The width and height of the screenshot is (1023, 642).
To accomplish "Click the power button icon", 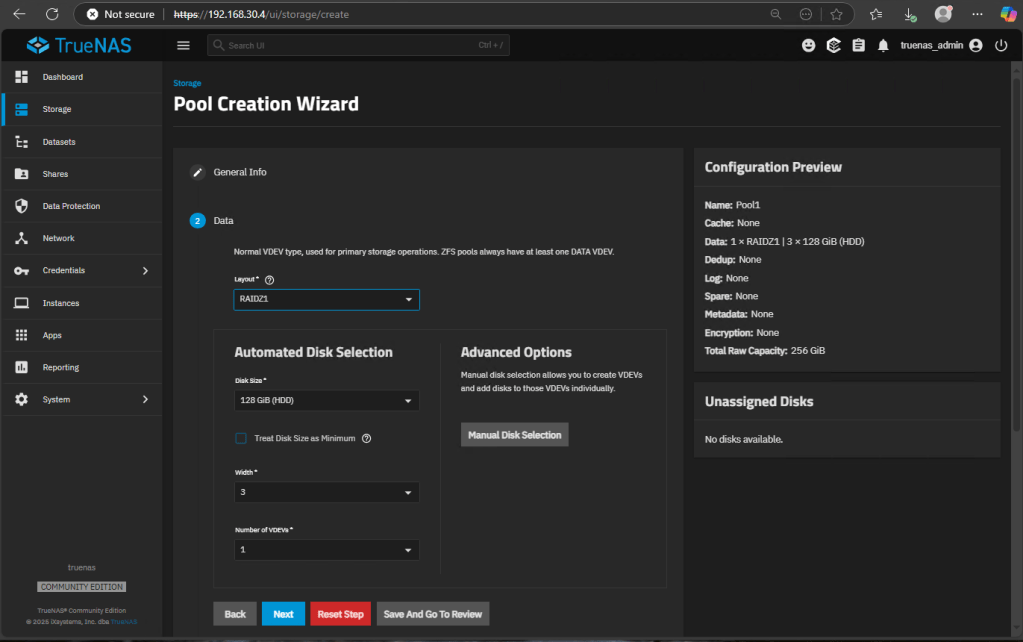I will click(1000, 45).
